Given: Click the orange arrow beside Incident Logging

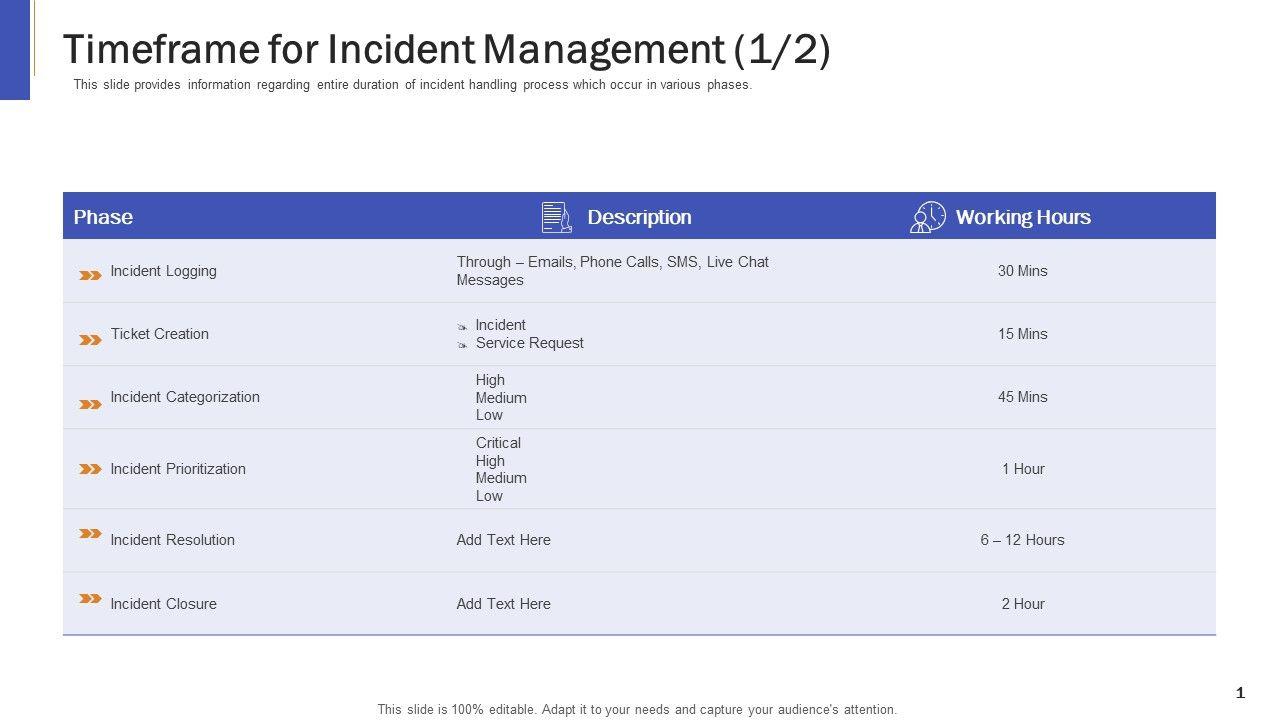Looking at the screenshot, I should tap(90, 275).
